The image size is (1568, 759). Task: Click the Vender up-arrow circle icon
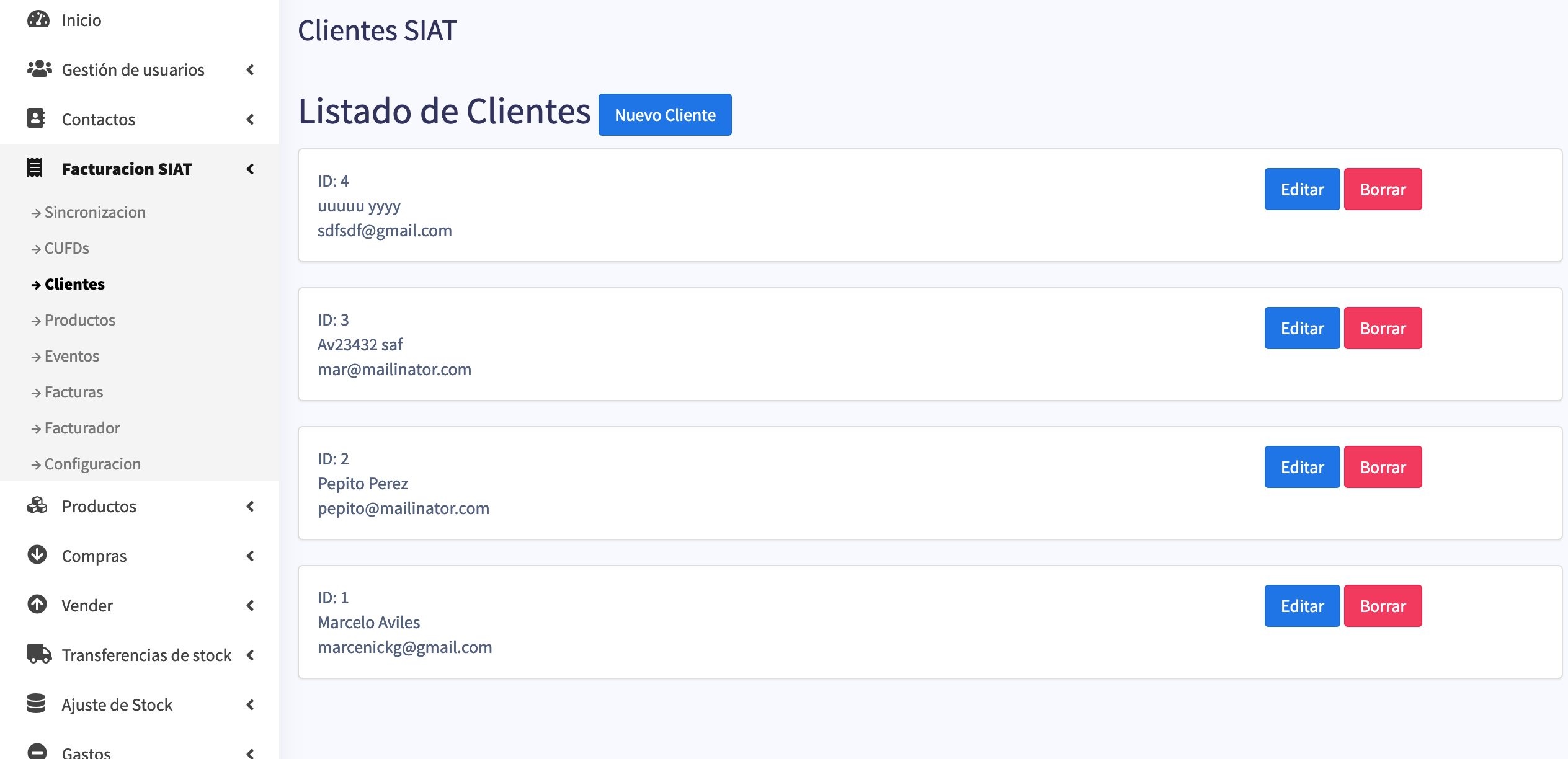(37, 605)
